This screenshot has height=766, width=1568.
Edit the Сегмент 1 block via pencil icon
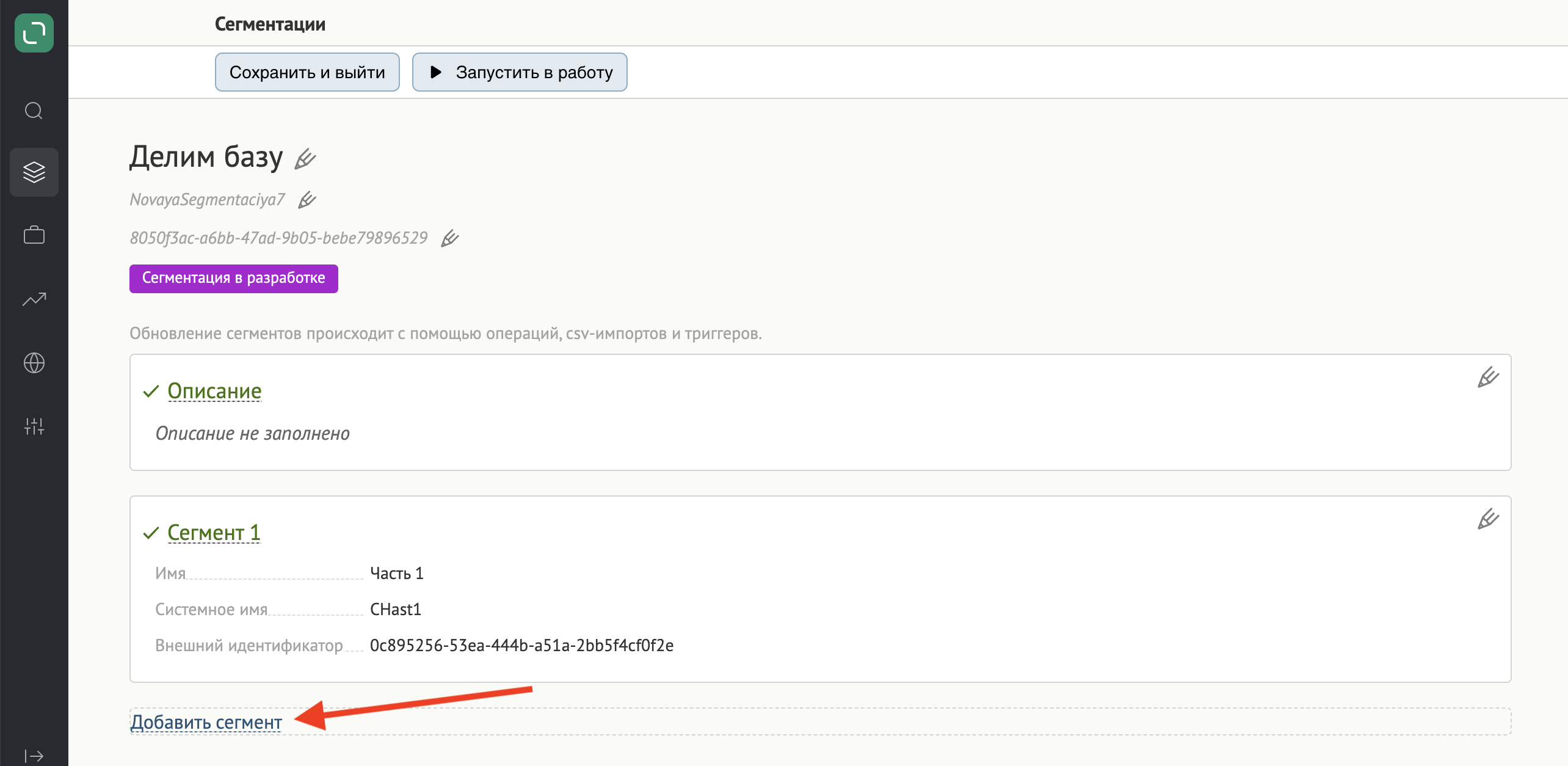point(1488,519)
